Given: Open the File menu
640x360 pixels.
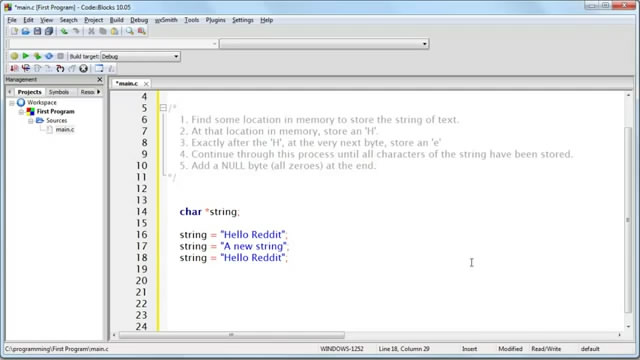Looking at the screenshot, I should (x=12, y=20).
